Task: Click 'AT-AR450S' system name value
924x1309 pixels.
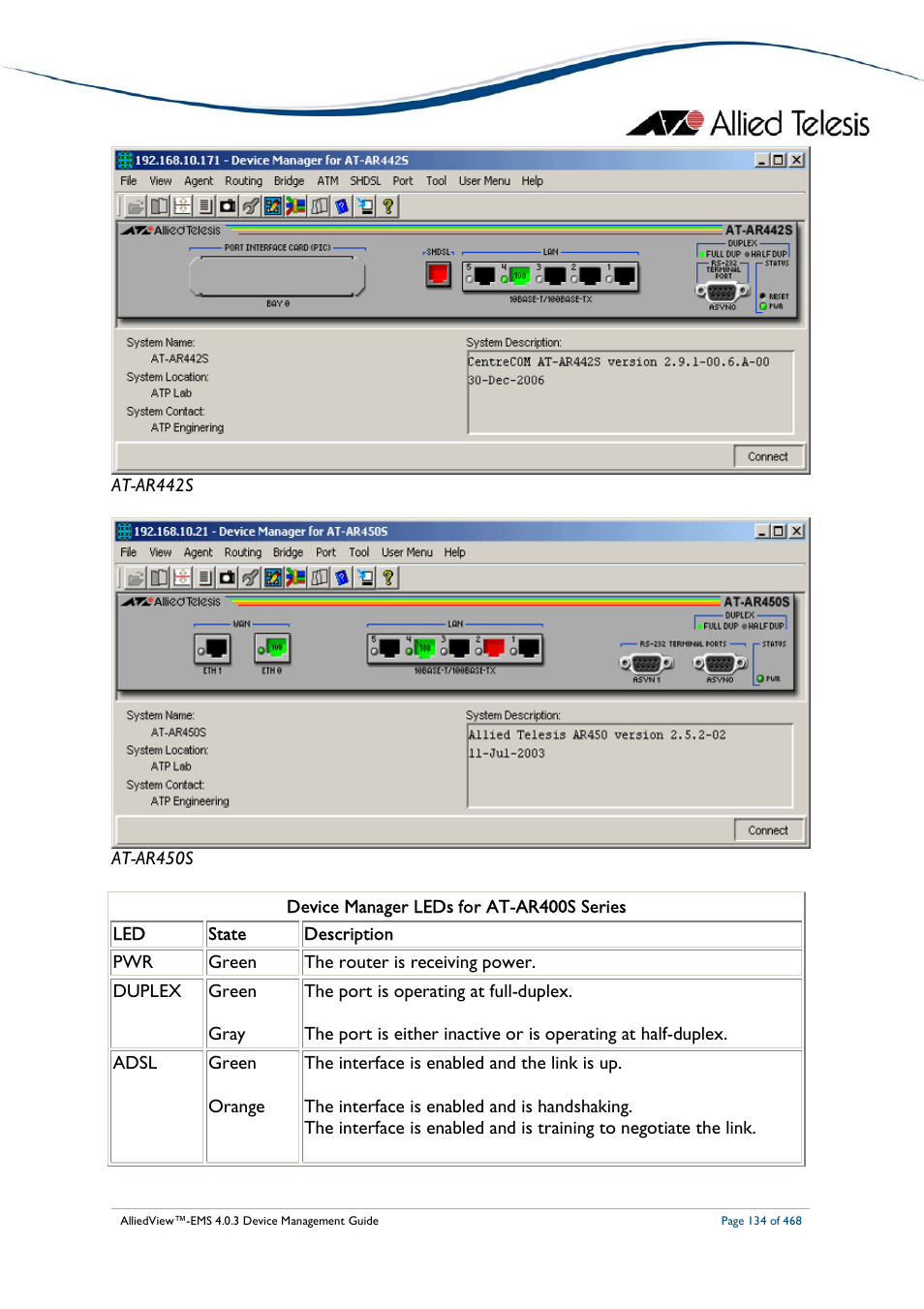Action: click(178, 732)
